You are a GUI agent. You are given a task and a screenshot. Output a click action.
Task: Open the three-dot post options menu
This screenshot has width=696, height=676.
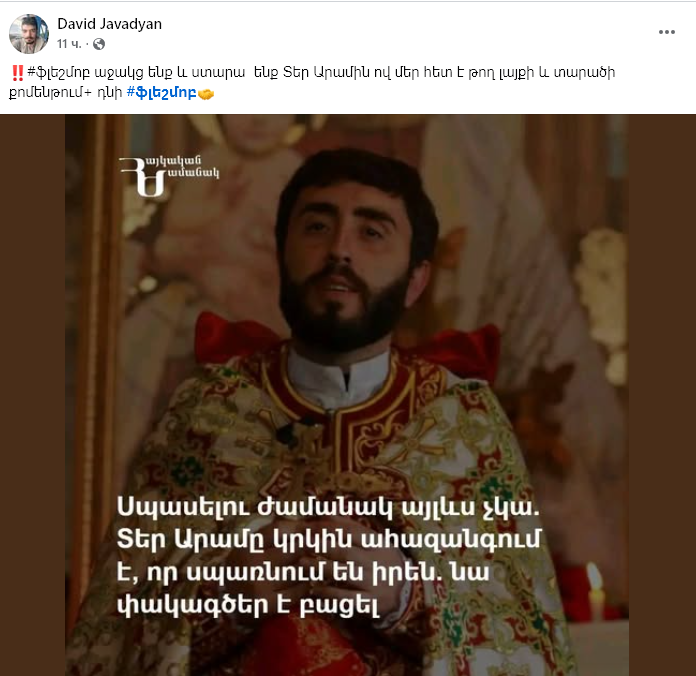[667, 32]
